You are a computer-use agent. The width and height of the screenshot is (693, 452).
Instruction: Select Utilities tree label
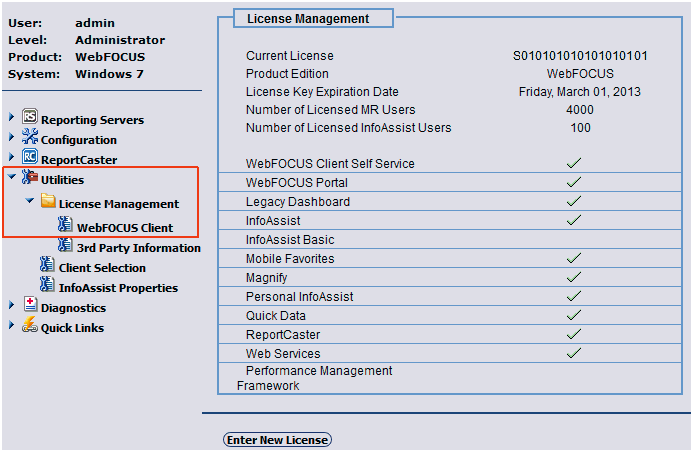pyautogui.click(x=62, y=180)
